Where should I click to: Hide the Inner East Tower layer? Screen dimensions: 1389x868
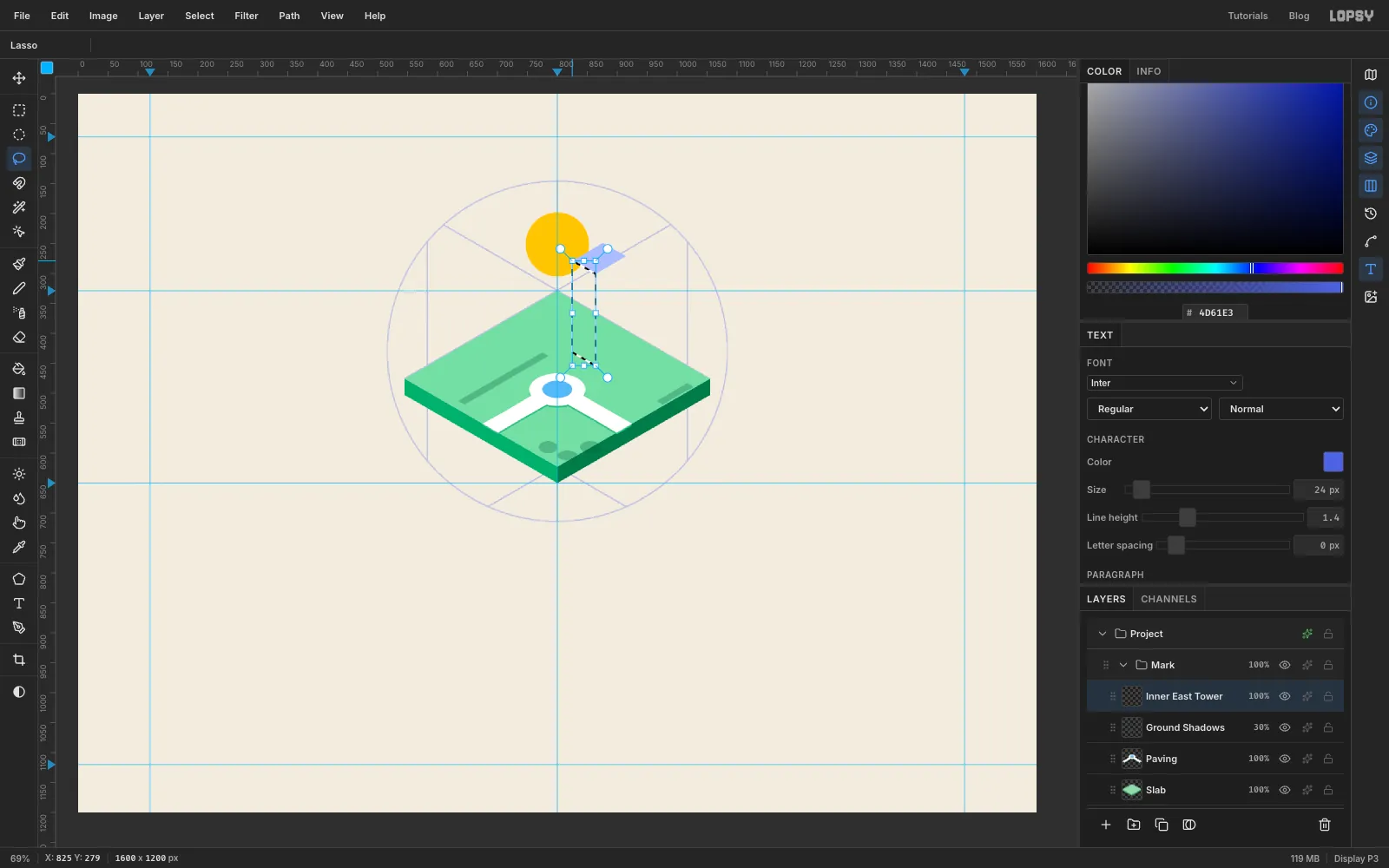click(x=1285, y=696)
